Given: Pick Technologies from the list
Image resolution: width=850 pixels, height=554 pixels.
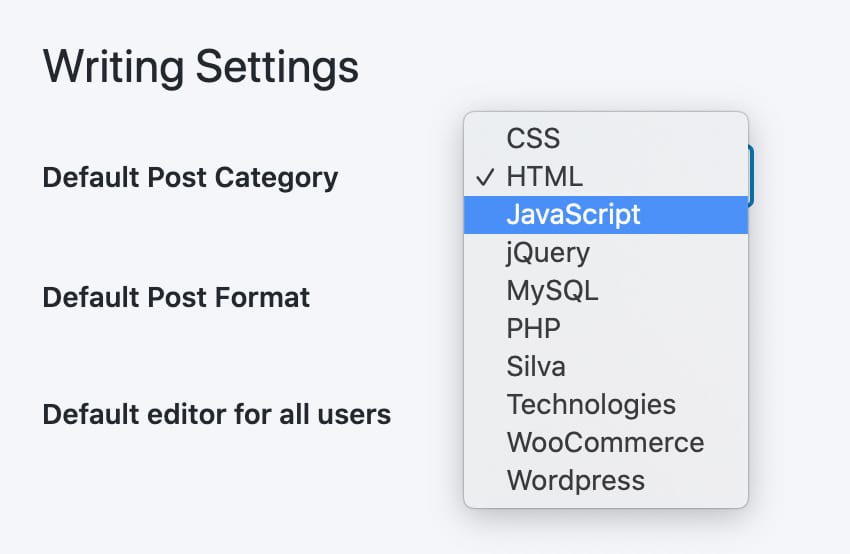Looking at the screenshot, I should click(x=606, y=404).
